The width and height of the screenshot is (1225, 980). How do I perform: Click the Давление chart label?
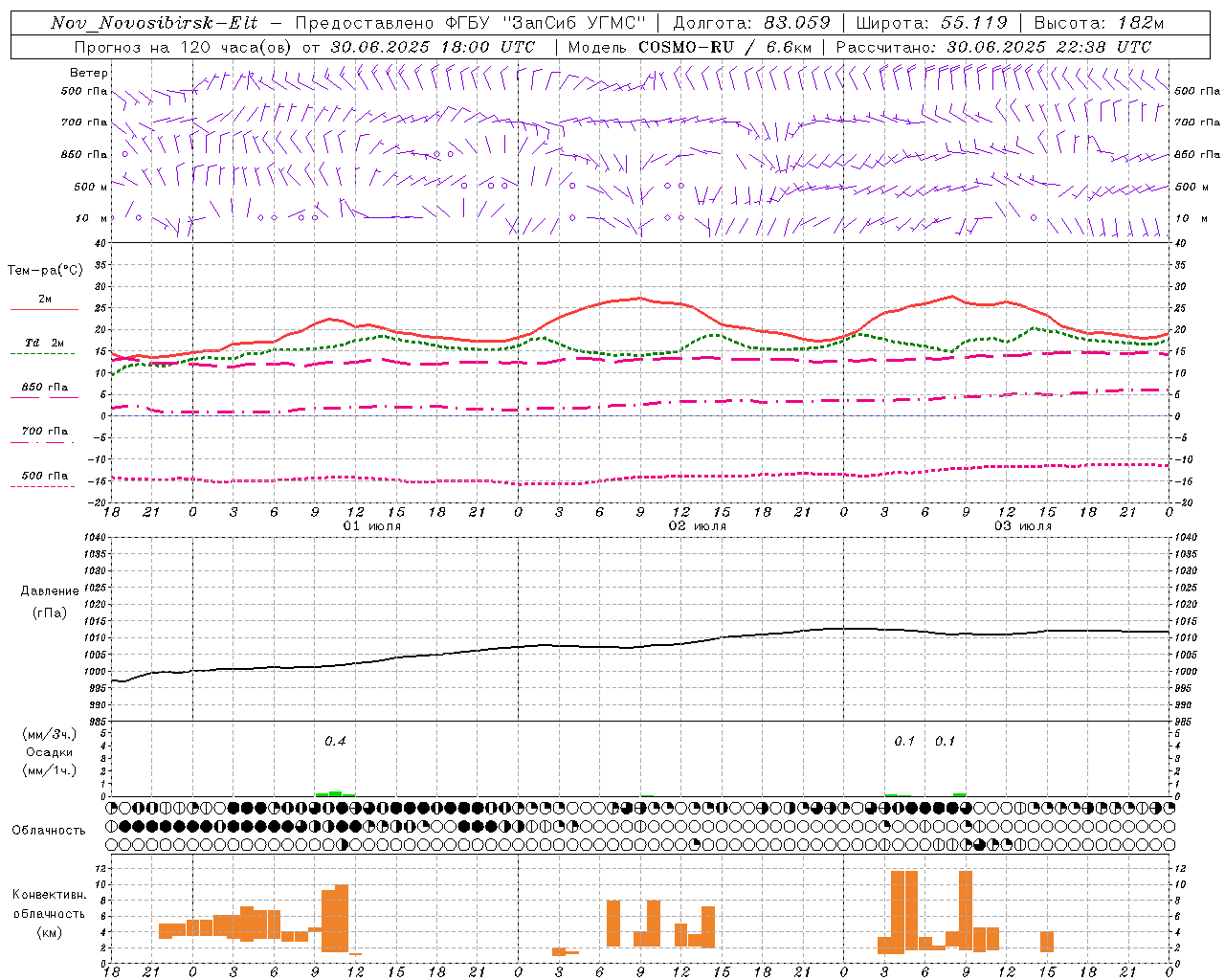tap(50, 591)
